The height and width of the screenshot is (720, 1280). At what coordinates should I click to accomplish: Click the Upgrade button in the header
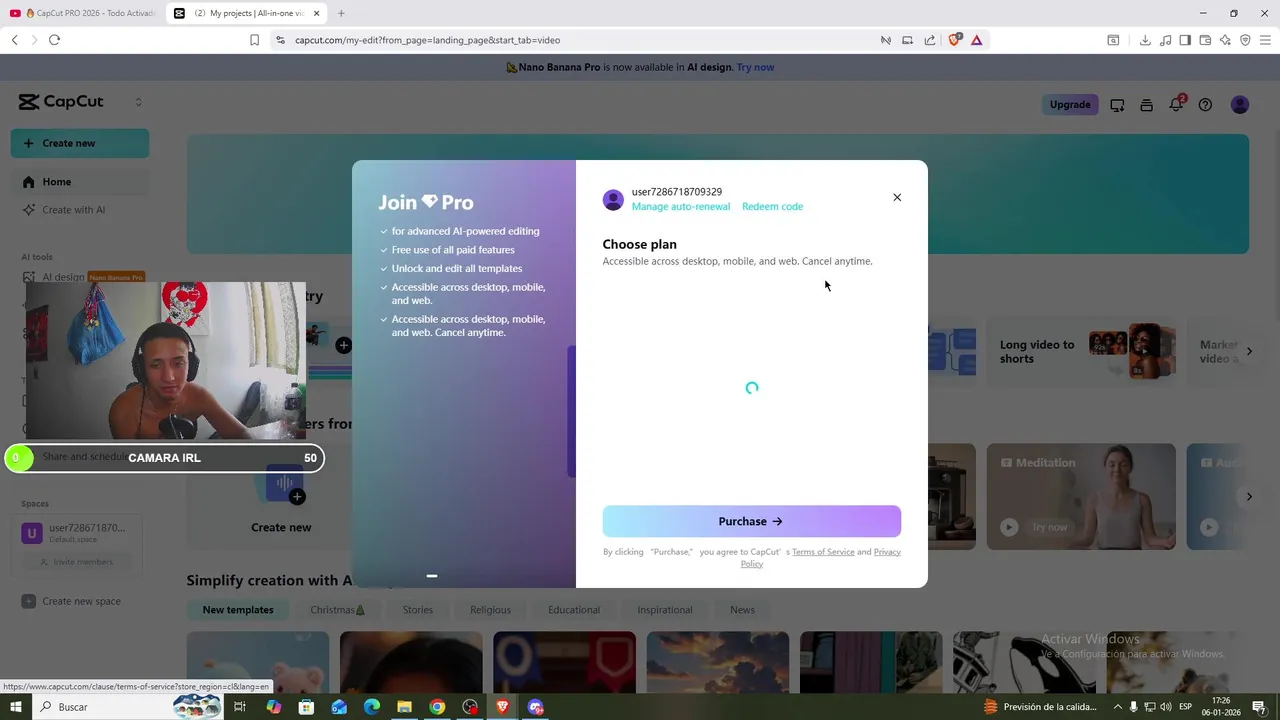point(1070,104)
